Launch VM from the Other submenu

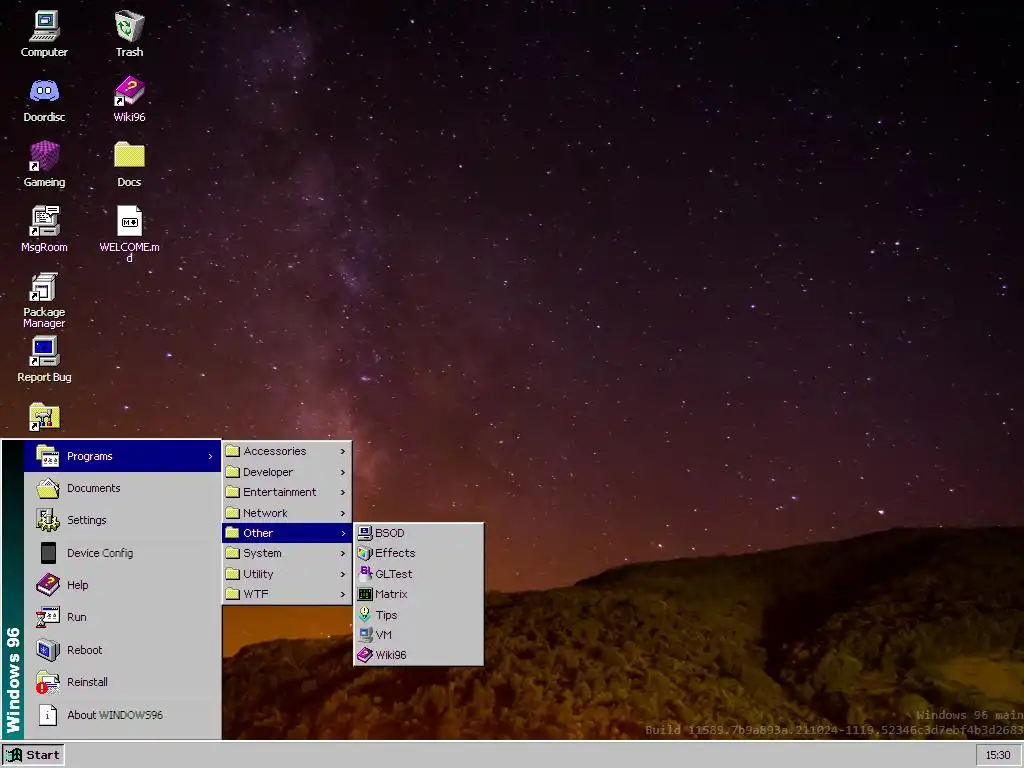(419, 635)
